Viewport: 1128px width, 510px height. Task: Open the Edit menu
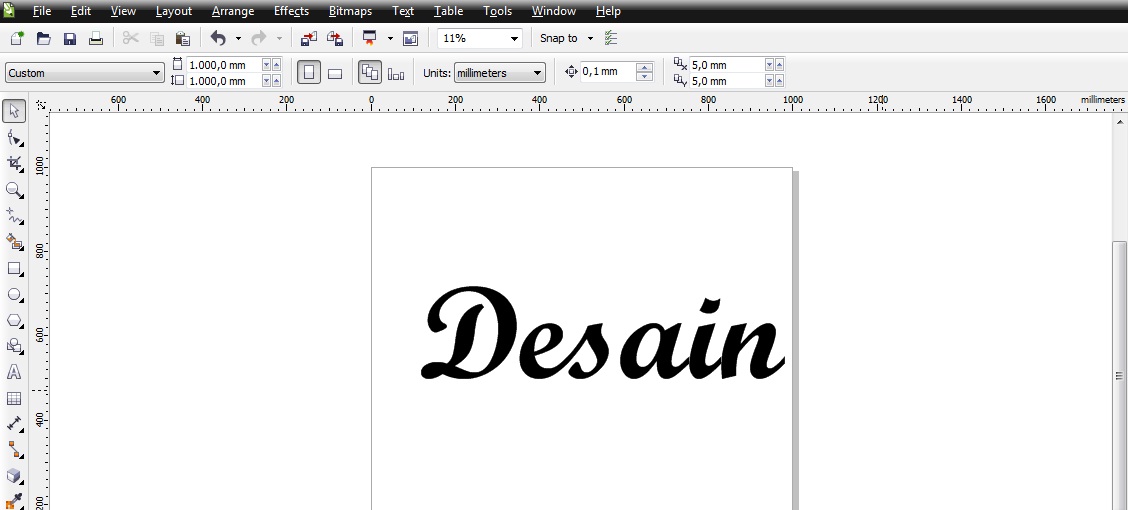click(x=81, y=11)
